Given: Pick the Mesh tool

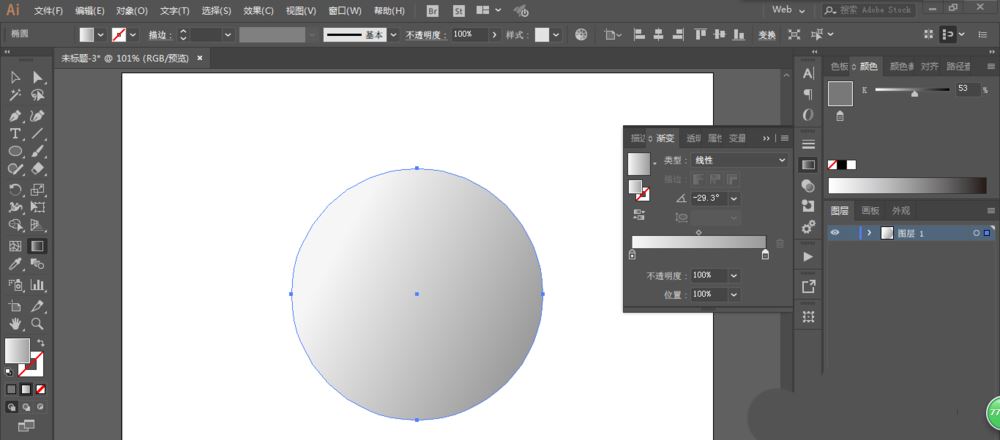Looking at the screenshot, I should tap(15, 246).
